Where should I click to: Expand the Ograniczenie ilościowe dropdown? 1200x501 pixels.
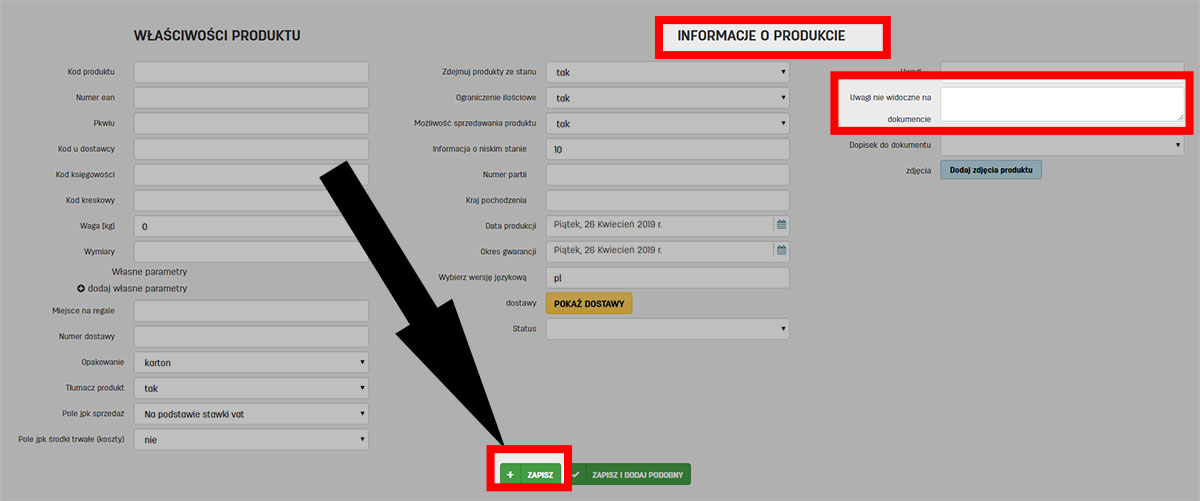667,98
